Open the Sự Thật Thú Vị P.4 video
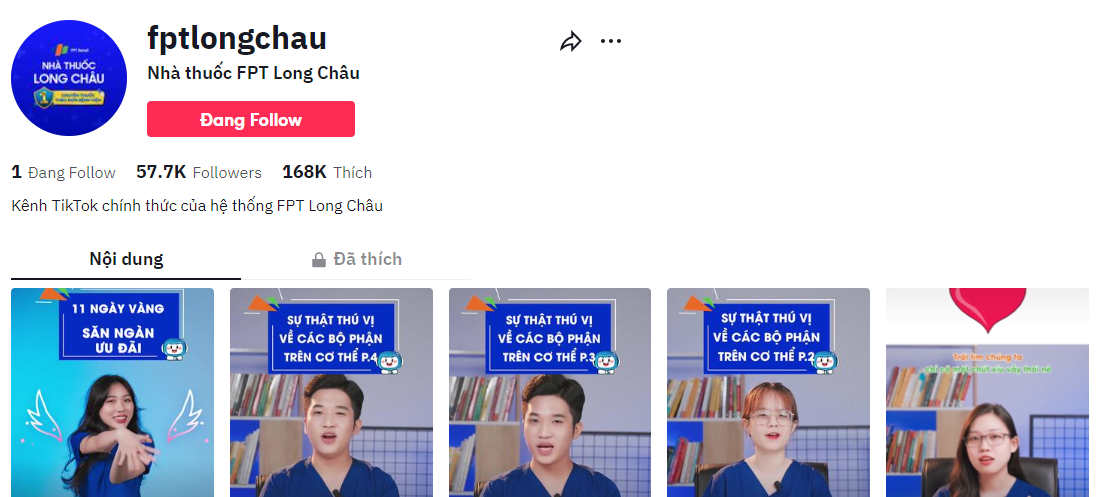The image size is (1103, 497). point(331,392)
